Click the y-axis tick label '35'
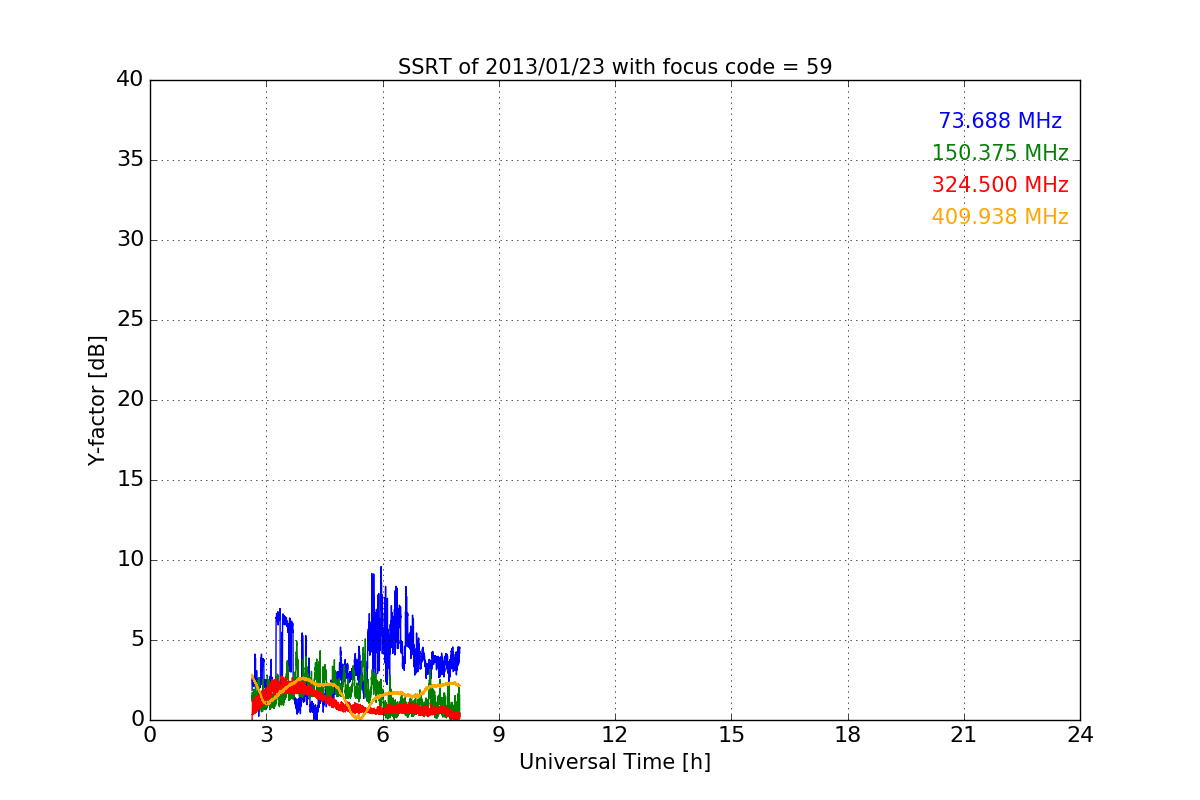Screen dimensions: 1200x800 point(130,159)
